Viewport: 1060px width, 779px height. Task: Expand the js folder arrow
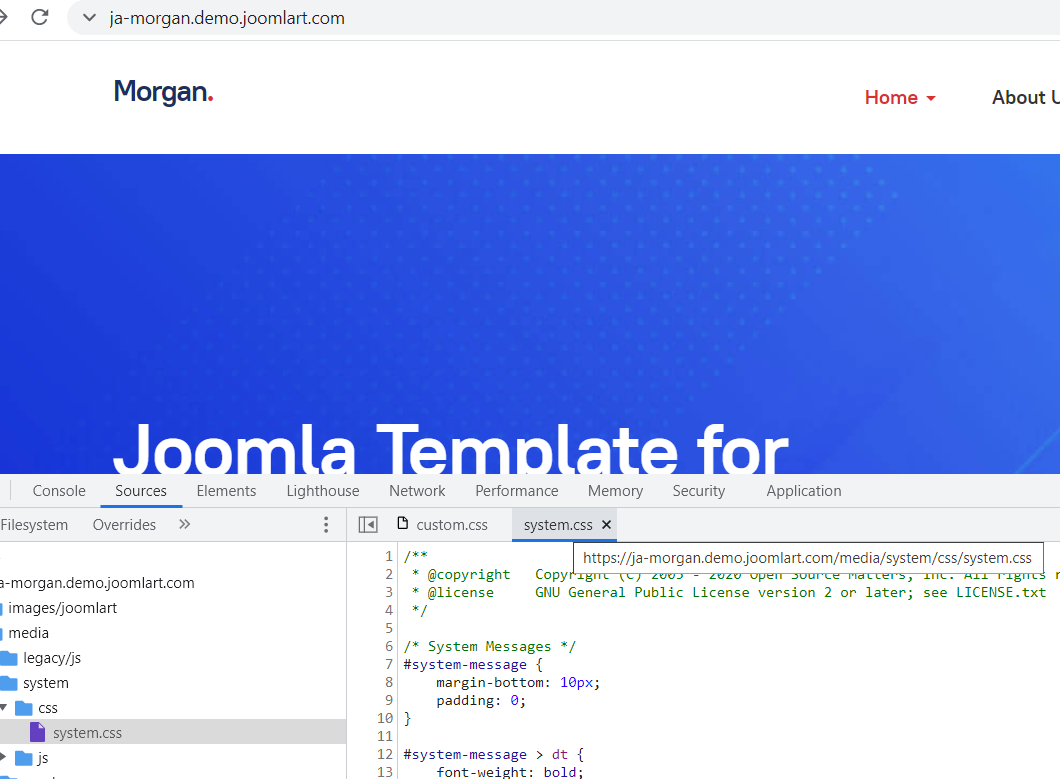coord(4,758)
